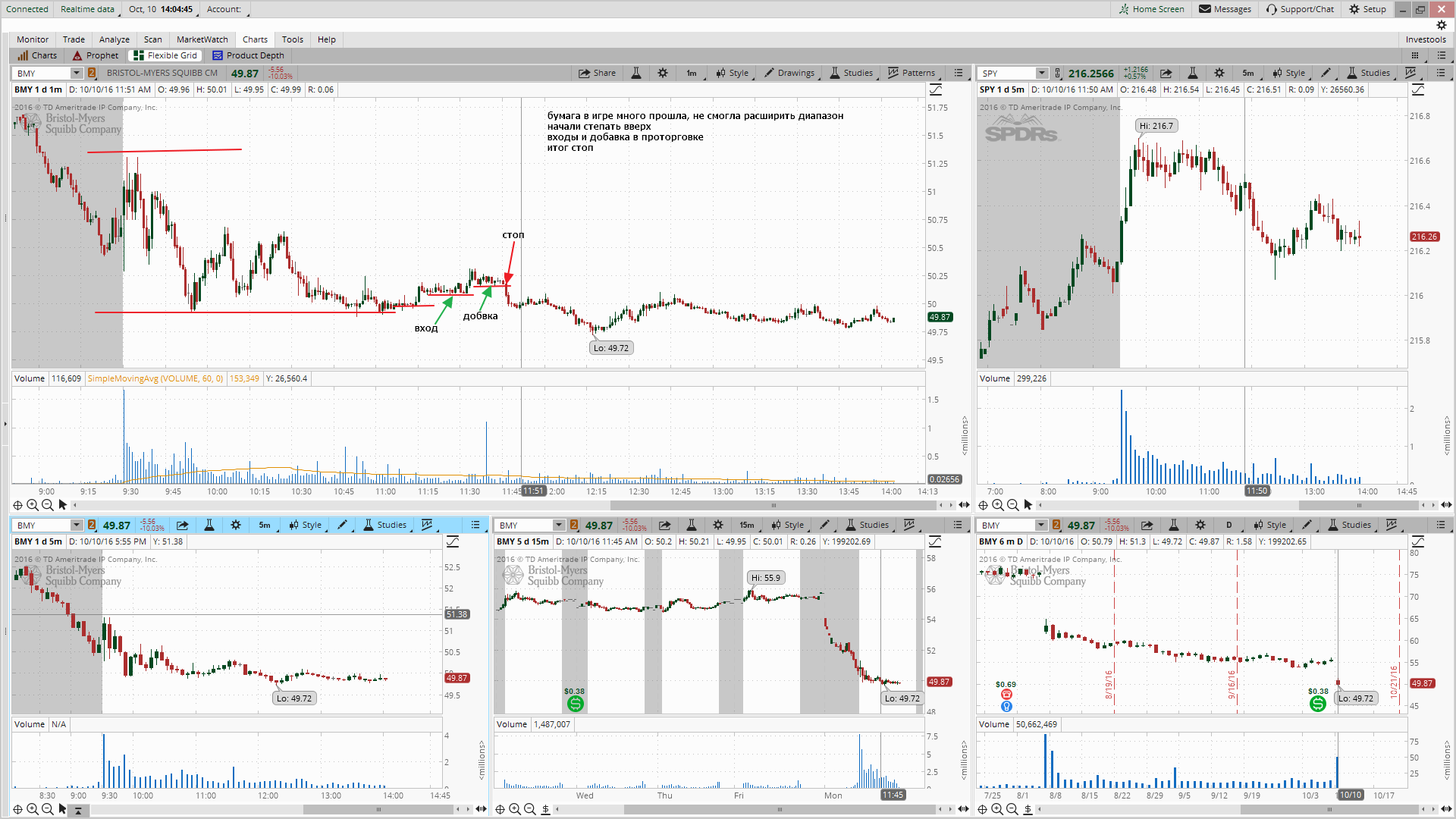1456x819 pixels.
Task: Open the Tools tab
Action: pyautogui.click(x=293, y=39)
